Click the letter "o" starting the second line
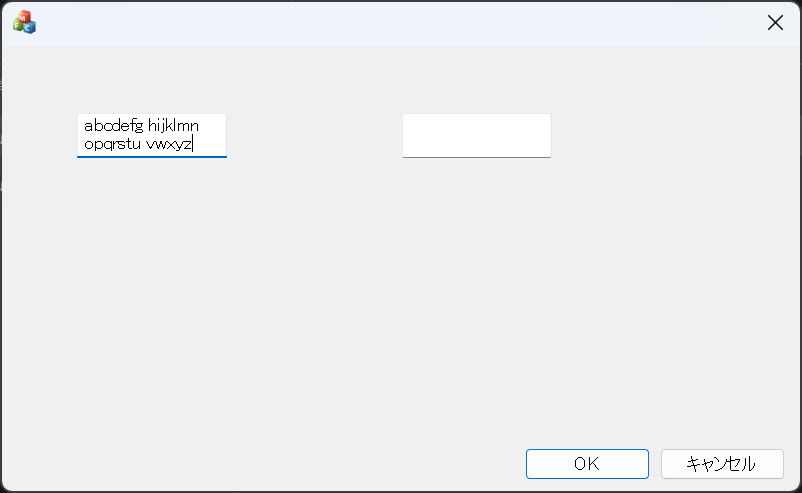This screenshot has height=493, width=802. pyautogui.click(x=89, y=144)
